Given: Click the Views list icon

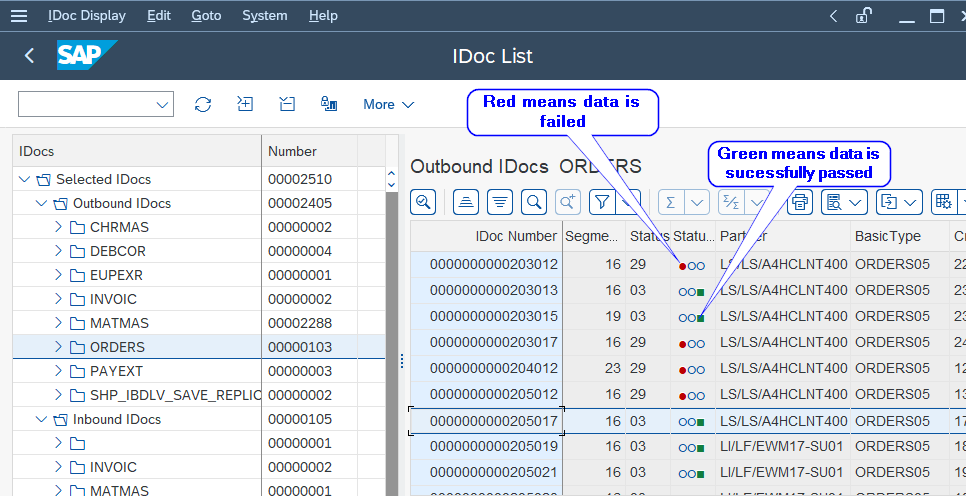Looking at the screenshot, I should click(835, 201).
